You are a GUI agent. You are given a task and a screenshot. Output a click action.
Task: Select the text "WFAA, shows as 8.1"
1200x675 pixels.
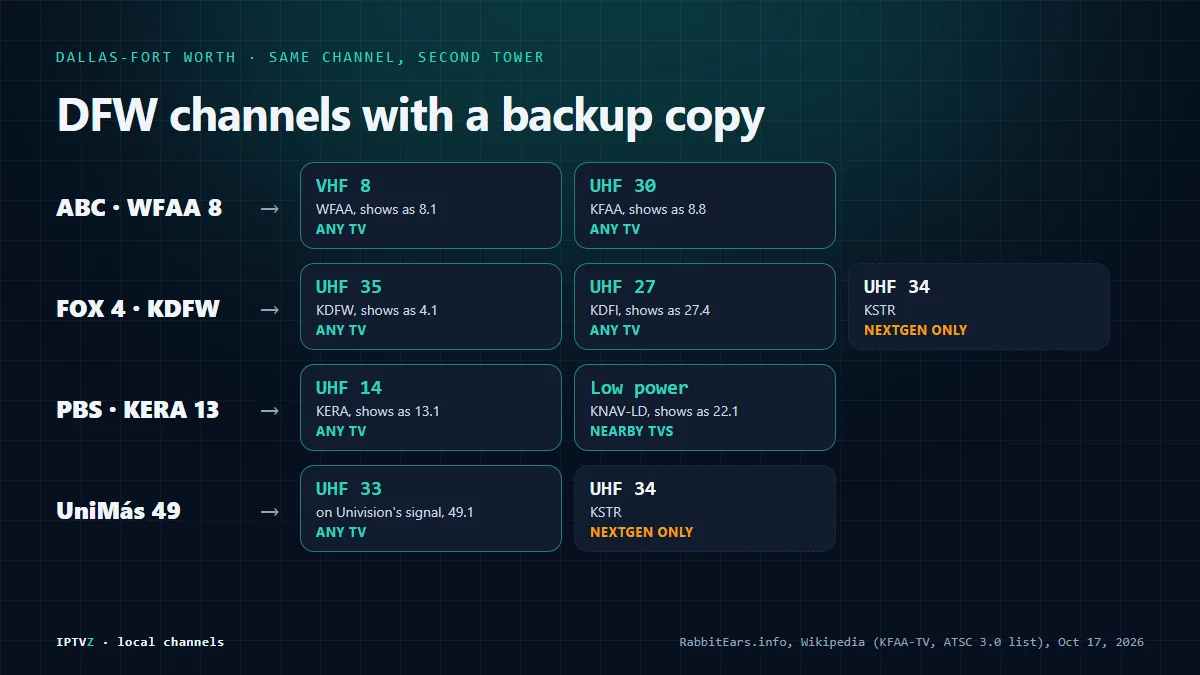click(x=376, y=210)
